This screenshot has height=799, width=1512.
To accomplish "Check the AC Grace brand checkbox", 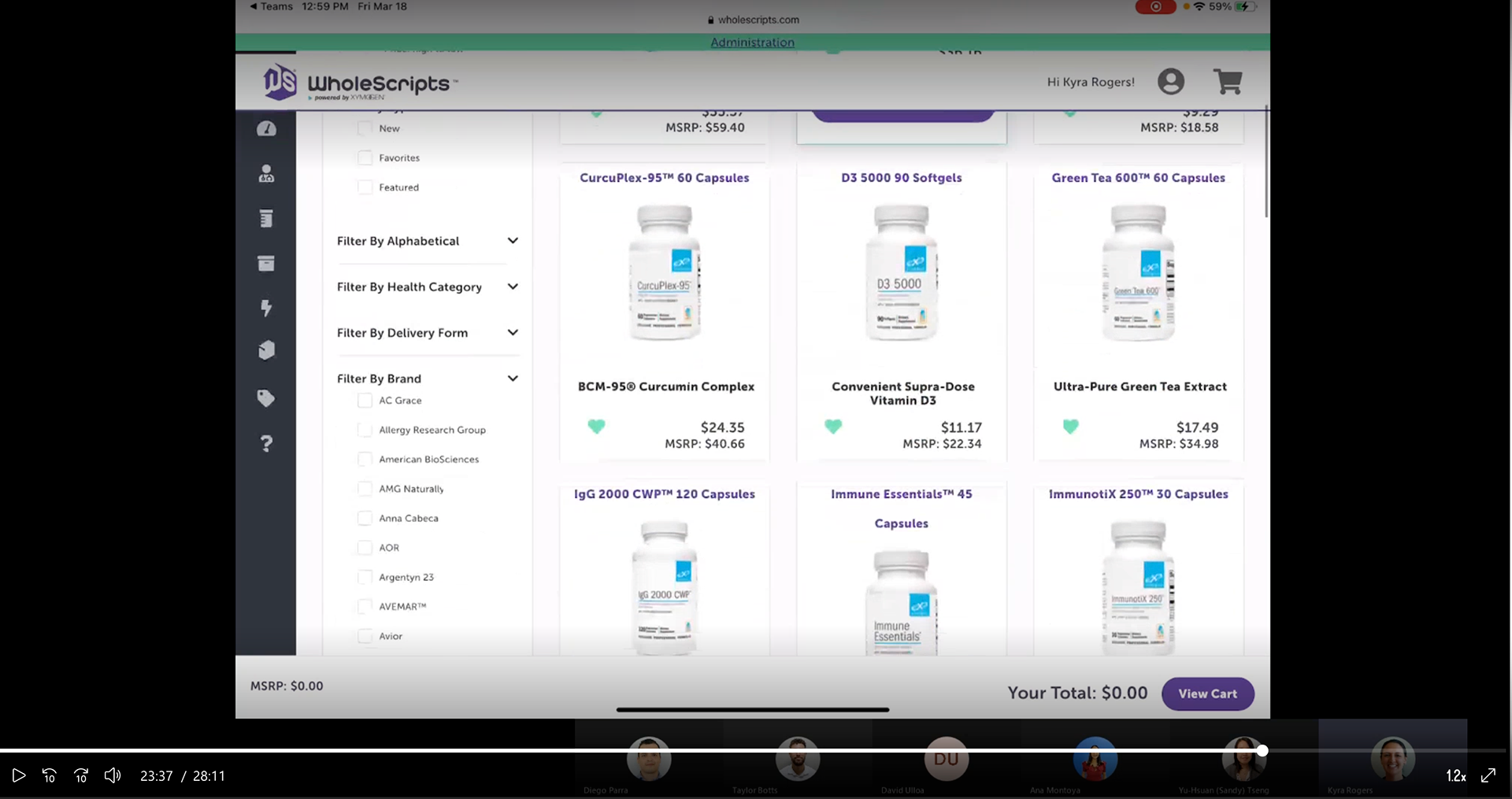I will [x=365, y=400].
